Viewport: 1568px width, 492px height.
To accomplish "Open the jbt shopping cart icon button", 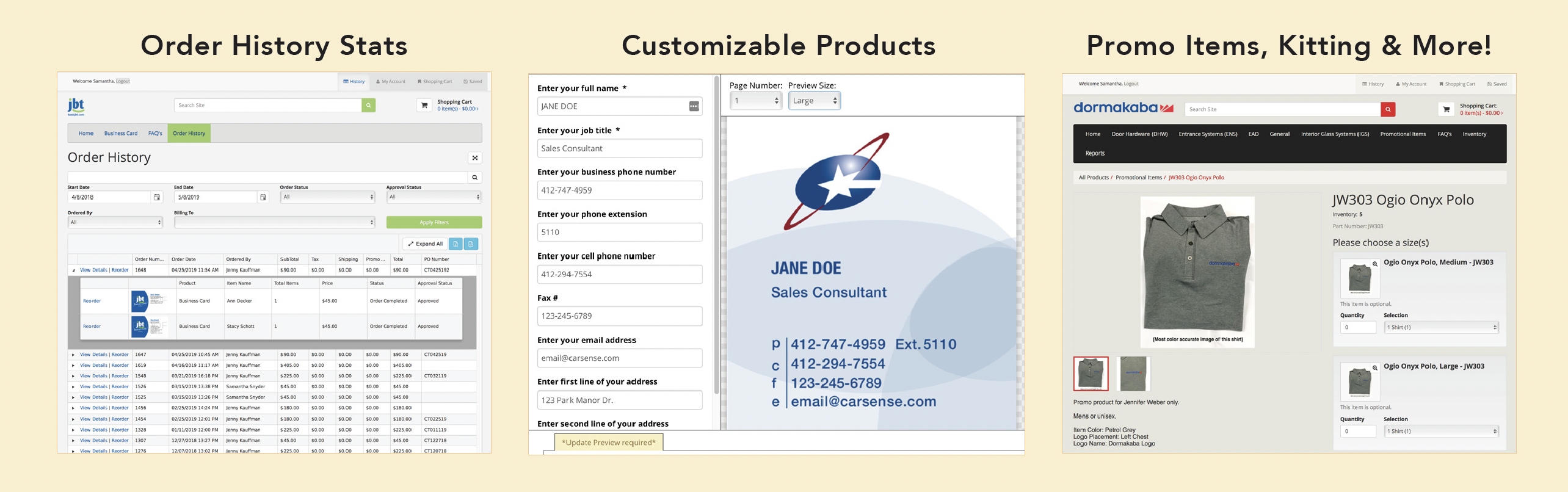I will [424, 106].
